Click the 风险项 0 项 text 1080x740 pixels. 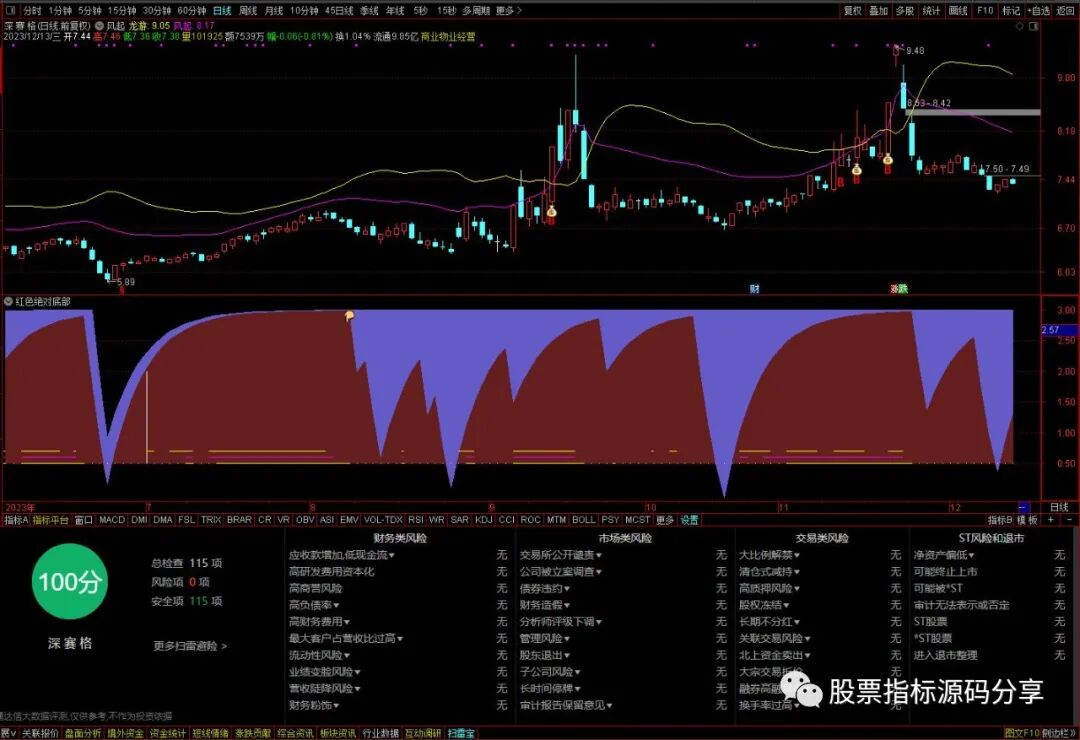click(180, 582)
